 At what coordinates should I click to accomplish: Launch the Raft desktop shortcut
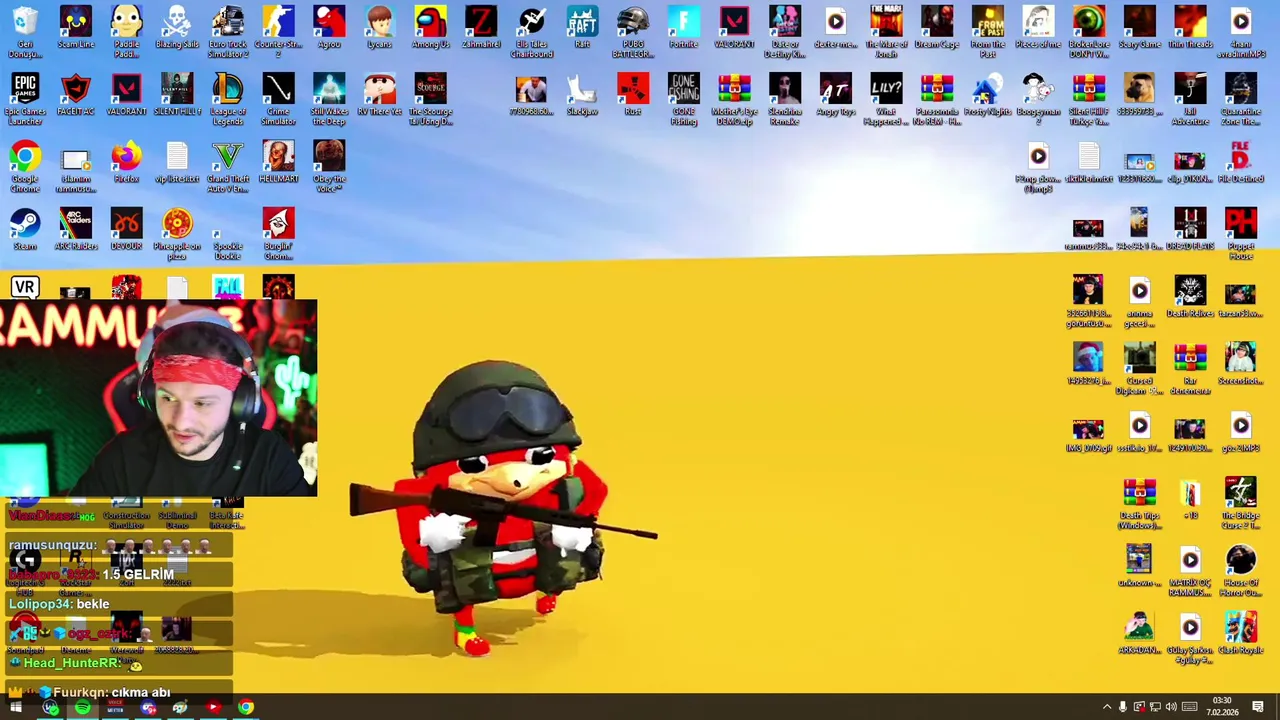pos(582,28)
